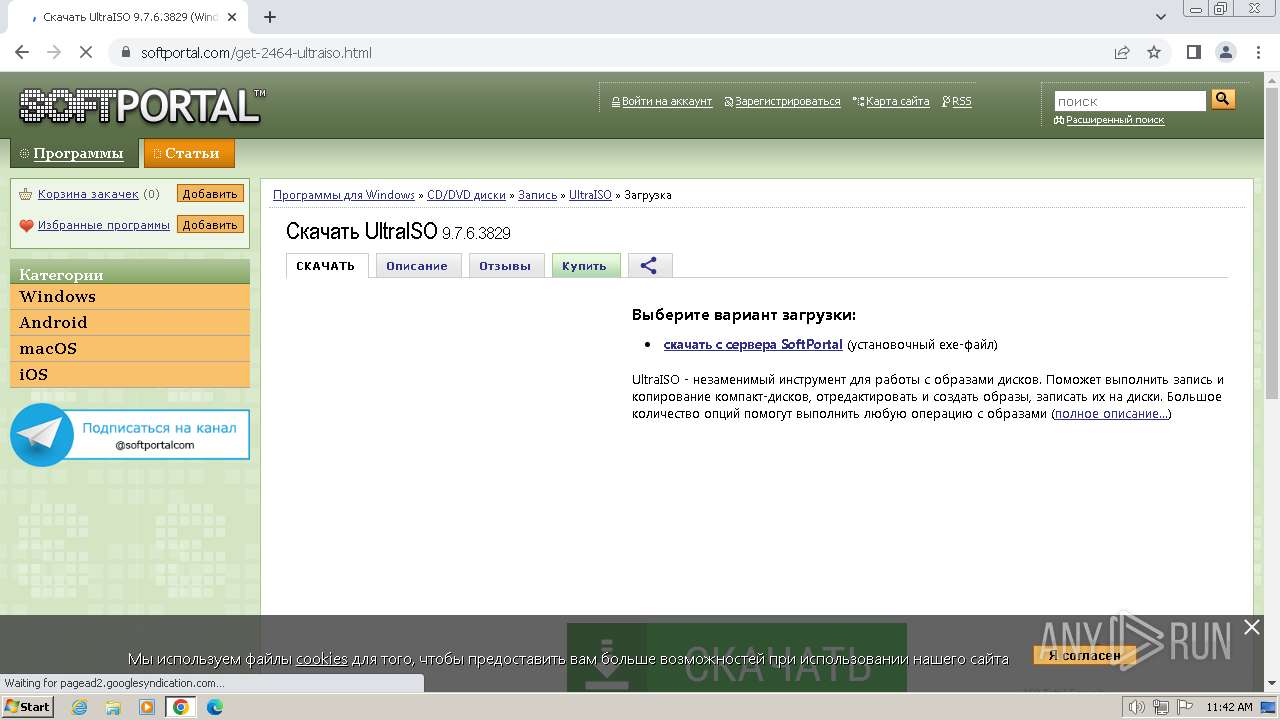Open the Chrome profile avatar
This screenshot has width=1280, height=720.
(1225, 52)
